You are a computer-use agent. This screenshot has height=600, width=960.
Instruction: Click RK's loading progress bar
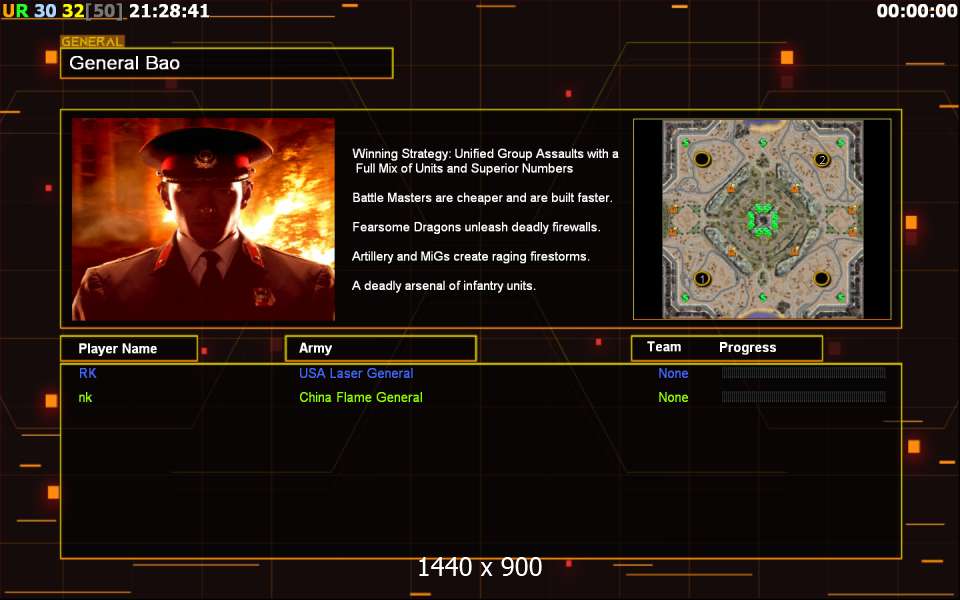[x=803, y=373]
